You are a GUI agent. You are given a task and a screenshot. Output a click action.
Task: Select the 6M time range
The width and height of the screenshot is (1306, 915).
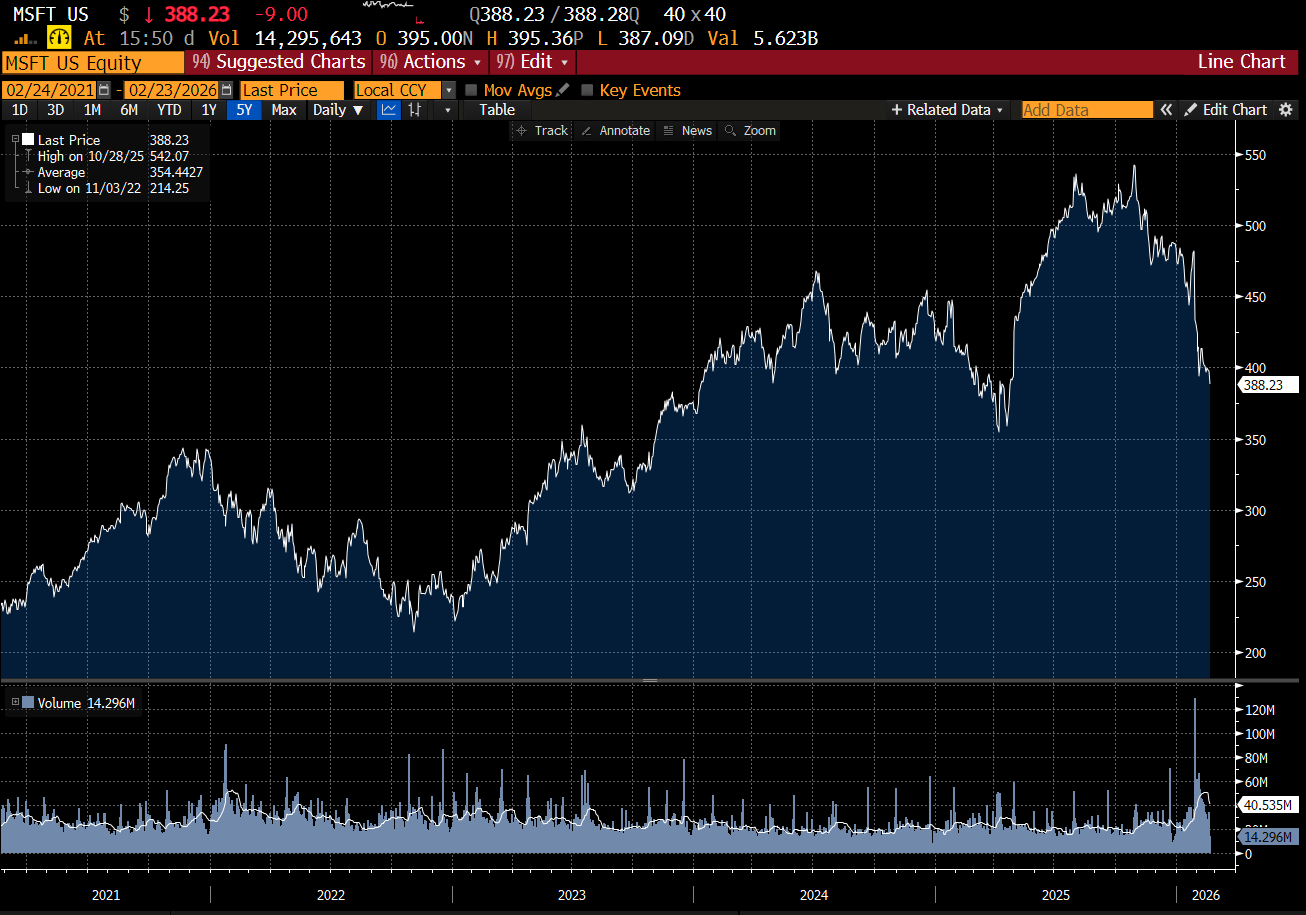pyautogui.click(x=129, y=110)
